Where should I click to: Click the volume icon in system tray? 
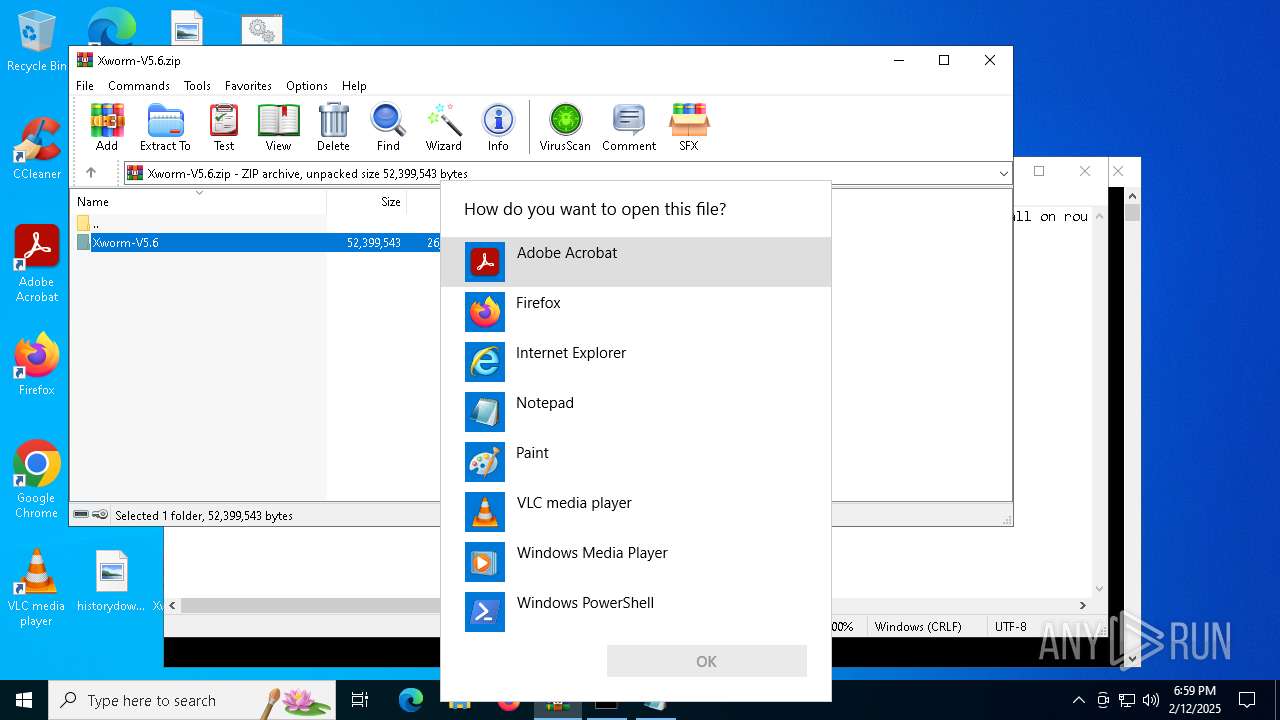[x=1151, y=700]
